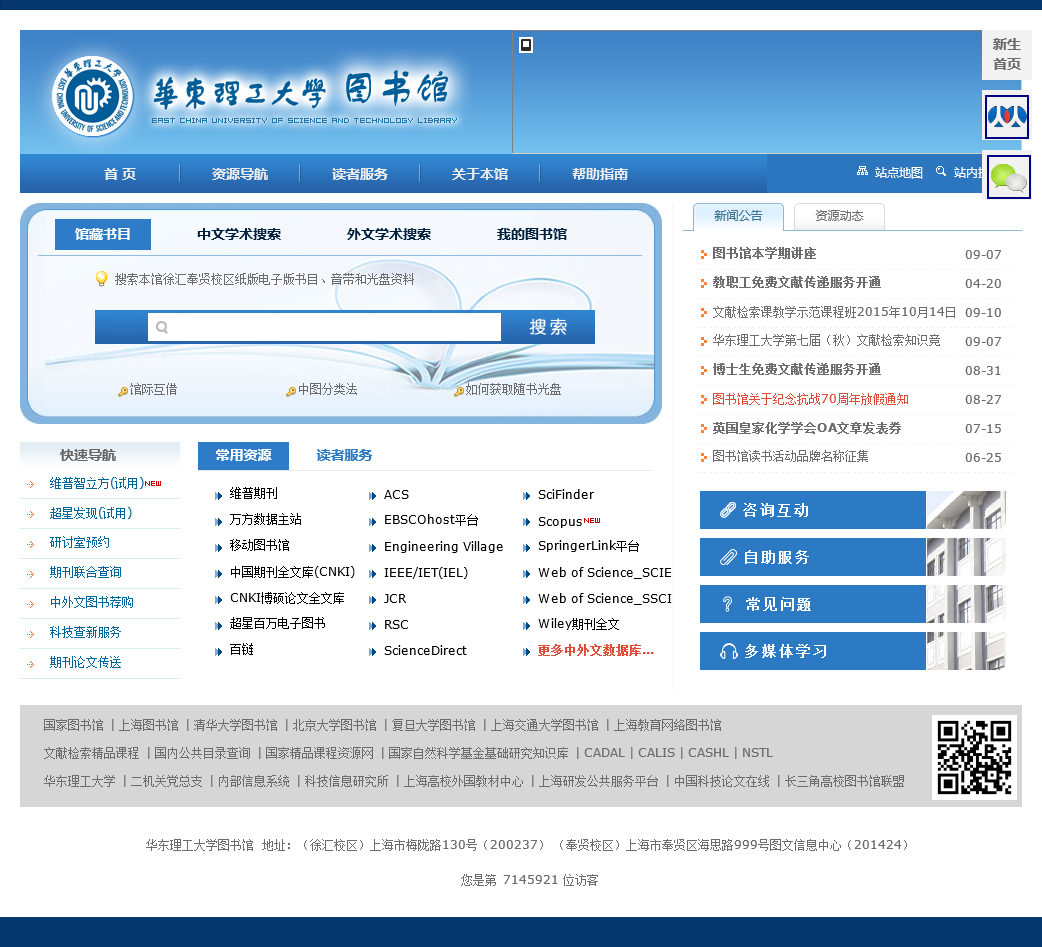
Task: Open the 首页 navigation menu
Action: [x=120, y=174]
